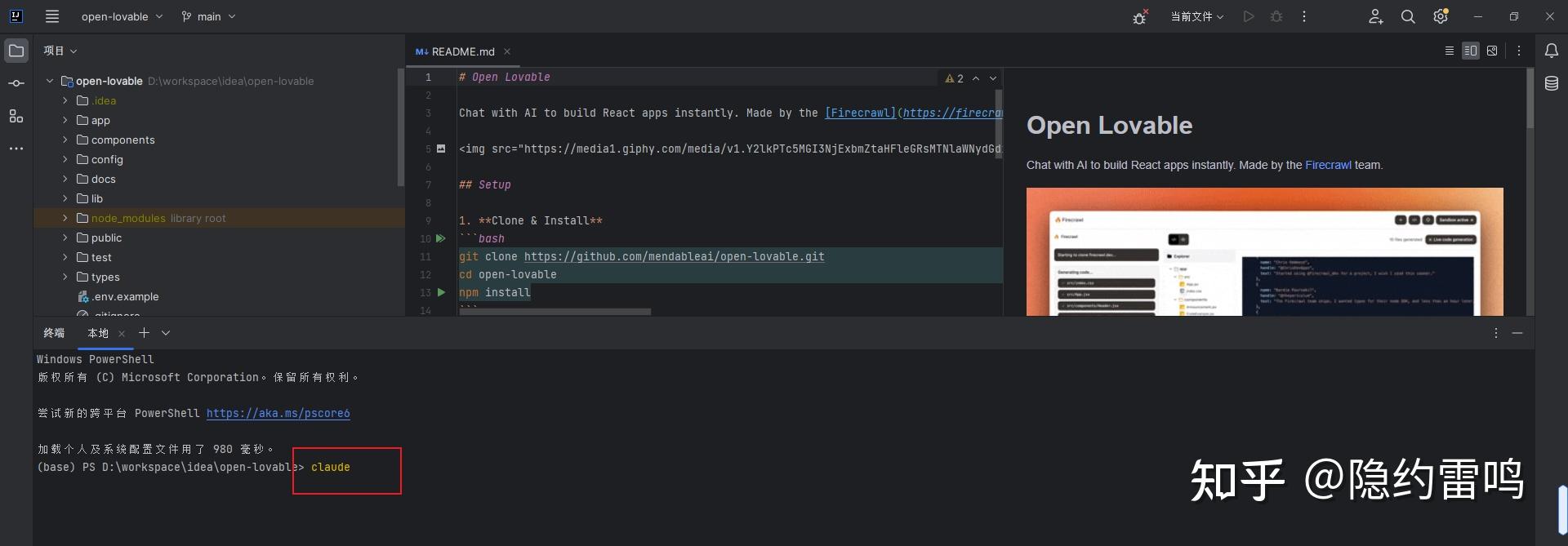Toggle folded img tag at line 5

[x=441, y=149]
